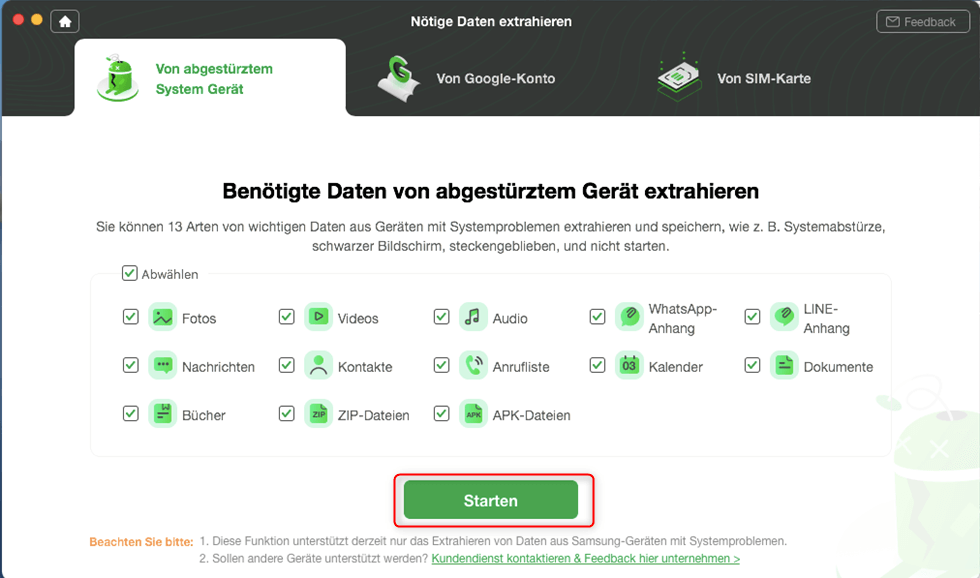This screenshot has width=980, height=578.
Task: Click the WhatsApp-Anhang icon
Action: [629, 317]
